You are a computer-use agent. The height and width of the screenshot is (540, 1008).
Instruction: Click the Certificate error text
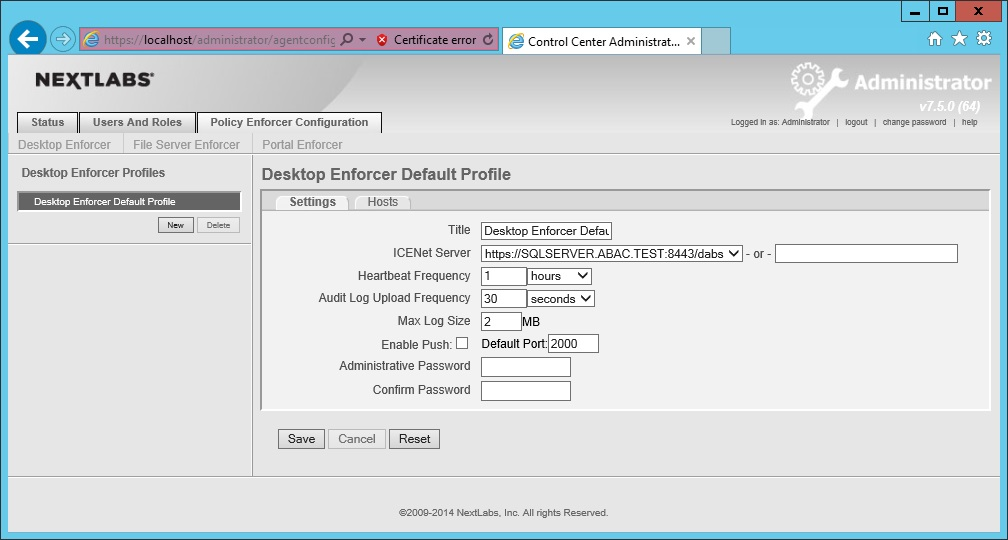[x=435, y=40]
